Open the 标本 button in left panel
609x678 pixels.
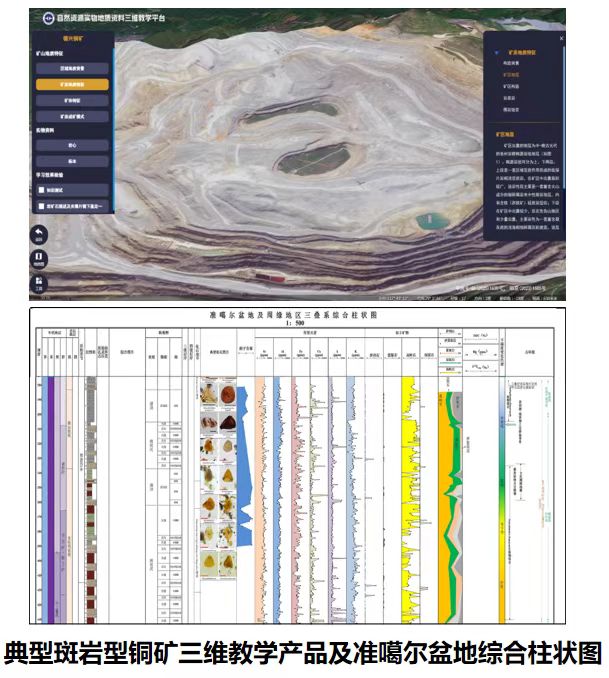(x=72, y=160)
